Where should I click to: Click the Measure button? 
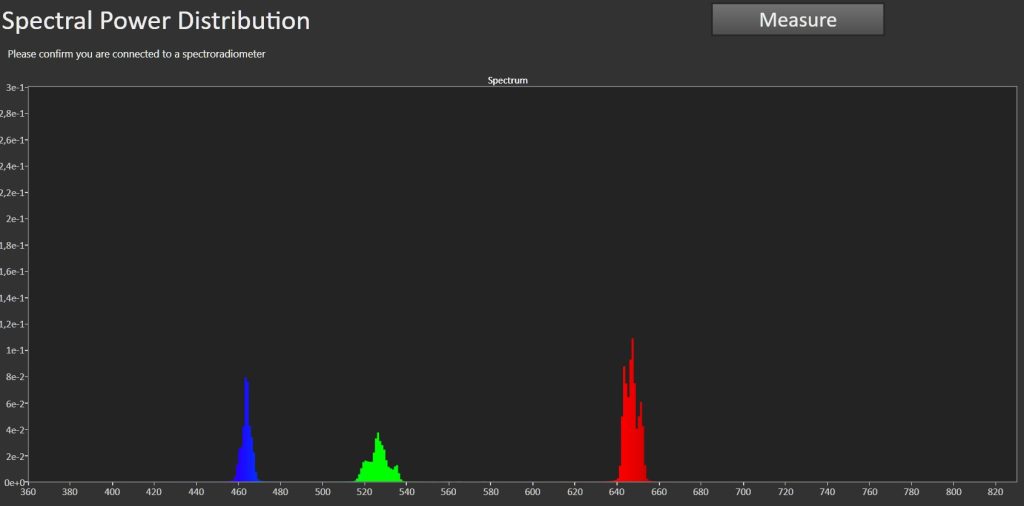point(797,20)
